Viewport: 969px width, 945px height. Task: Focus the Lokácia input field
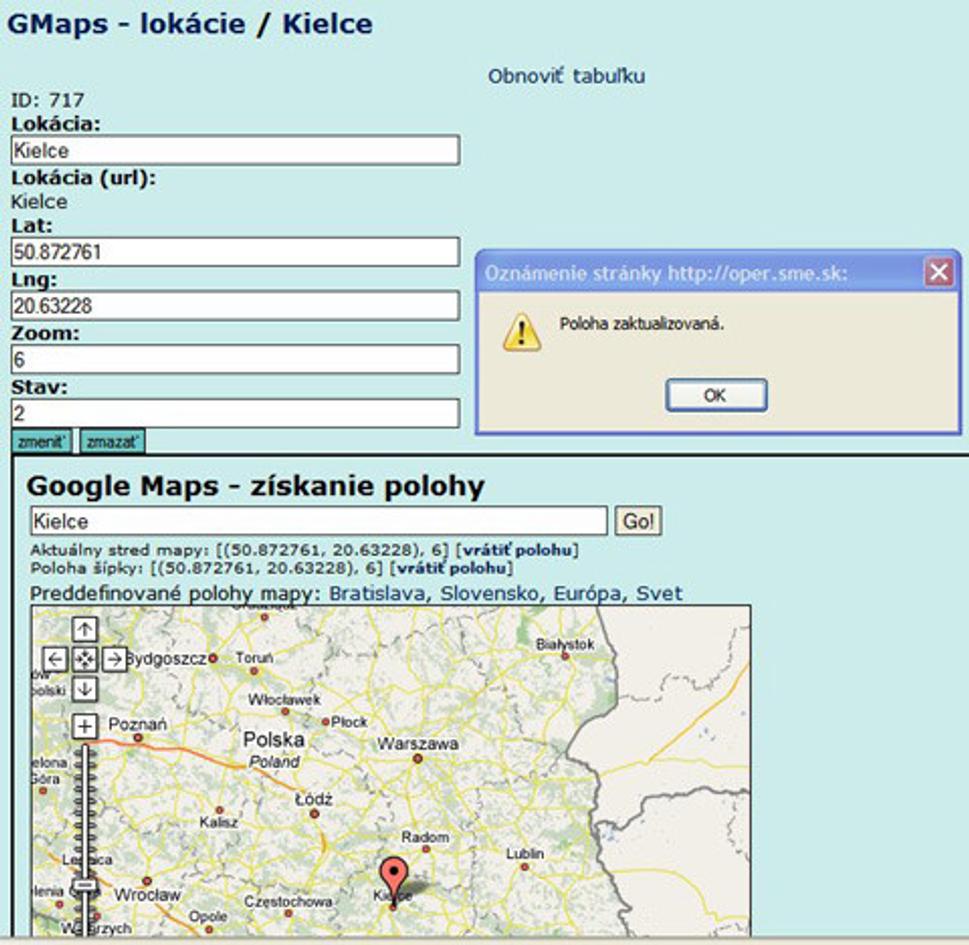[x=235, y=150]
